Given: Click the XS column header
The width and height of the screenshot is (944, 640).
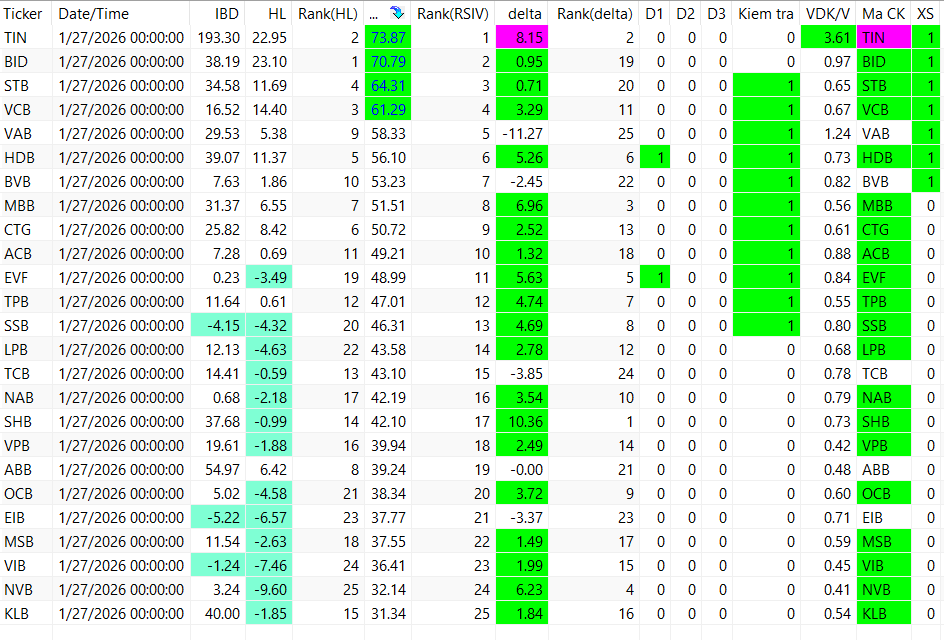Looking at the screenshot, I should coord(925,13).
